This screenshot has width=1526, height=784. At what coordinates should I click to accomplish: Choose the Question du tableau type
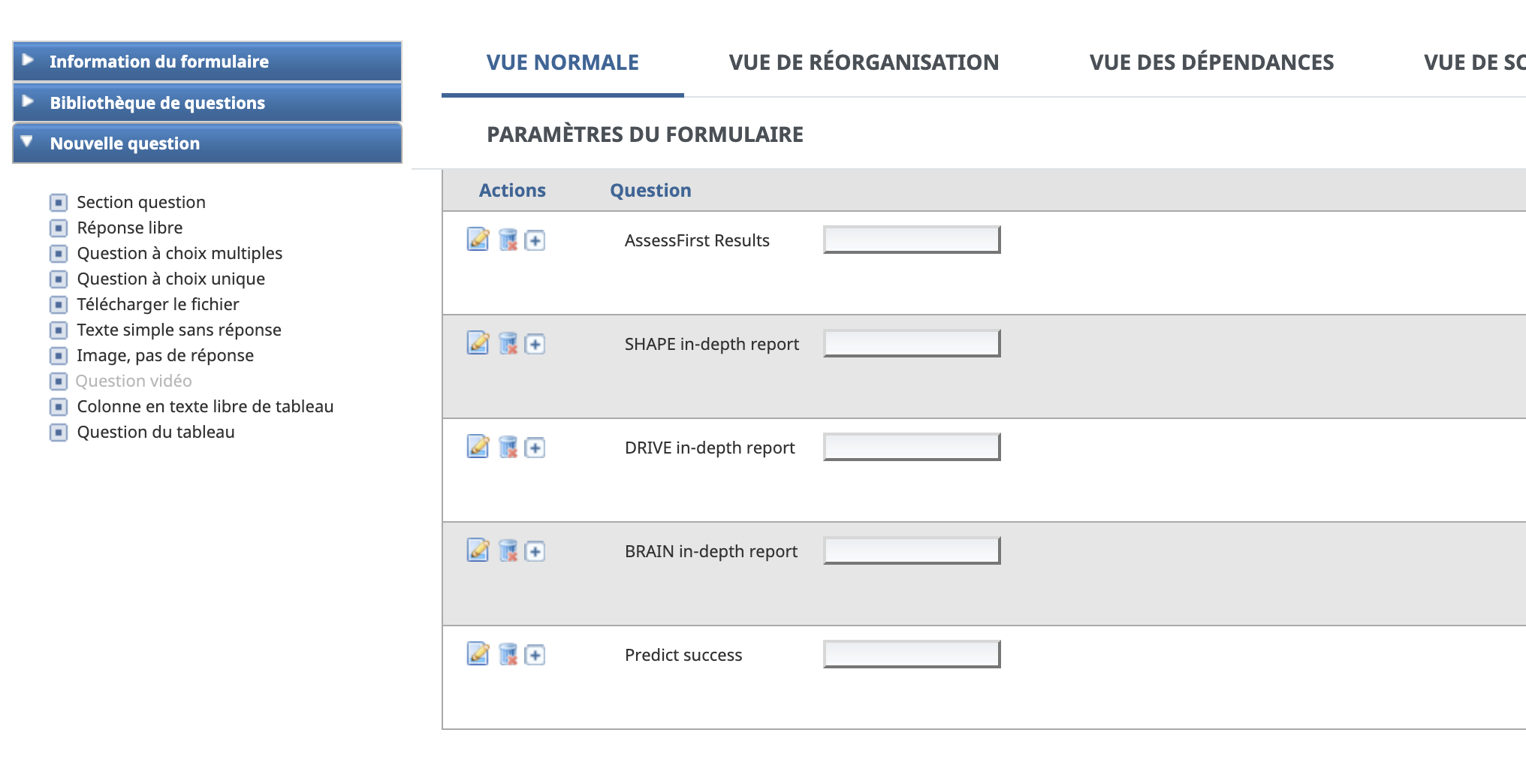(x=155, y=432)
